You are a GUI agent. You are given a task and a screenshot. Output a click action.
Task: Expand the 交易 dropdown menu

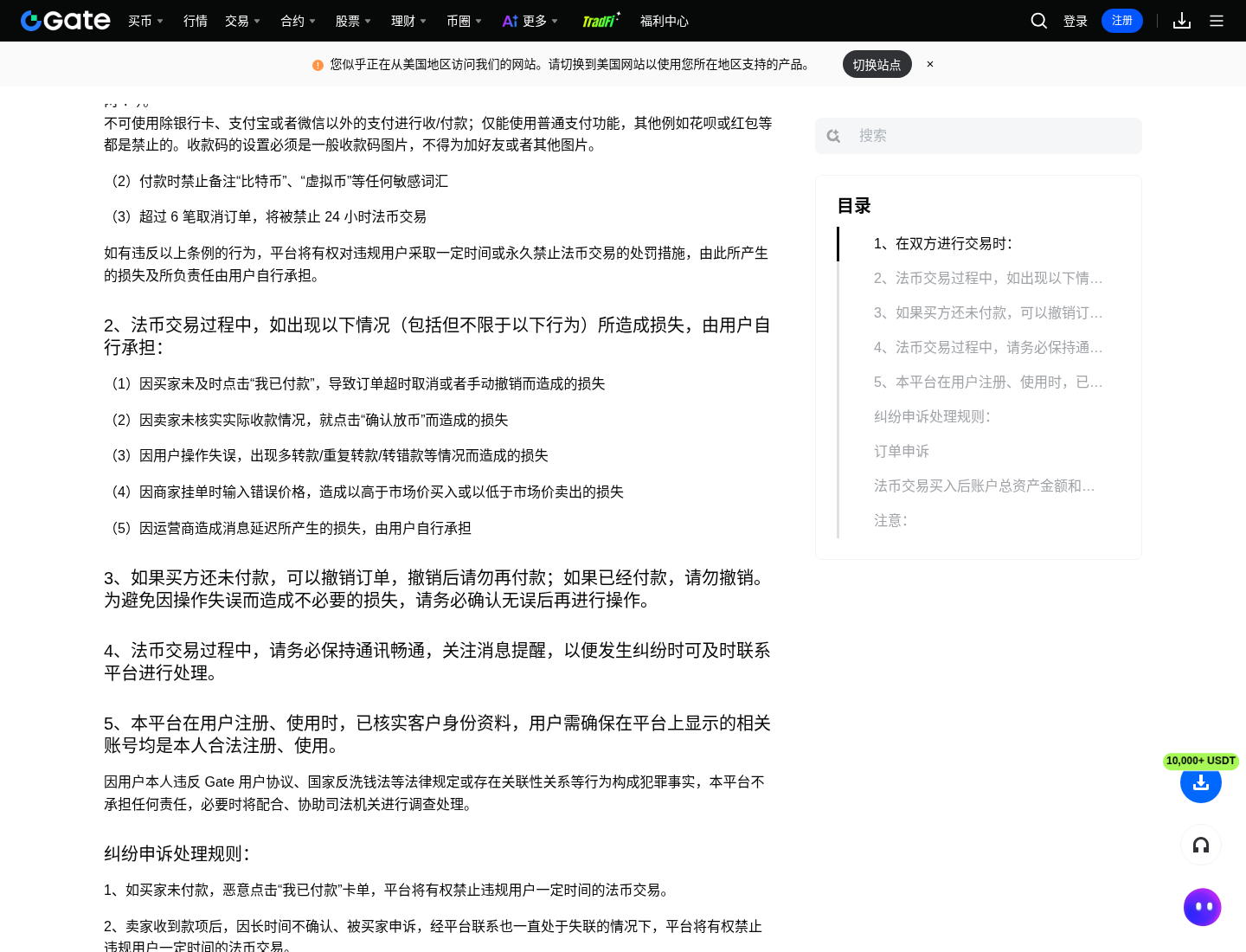243,21
